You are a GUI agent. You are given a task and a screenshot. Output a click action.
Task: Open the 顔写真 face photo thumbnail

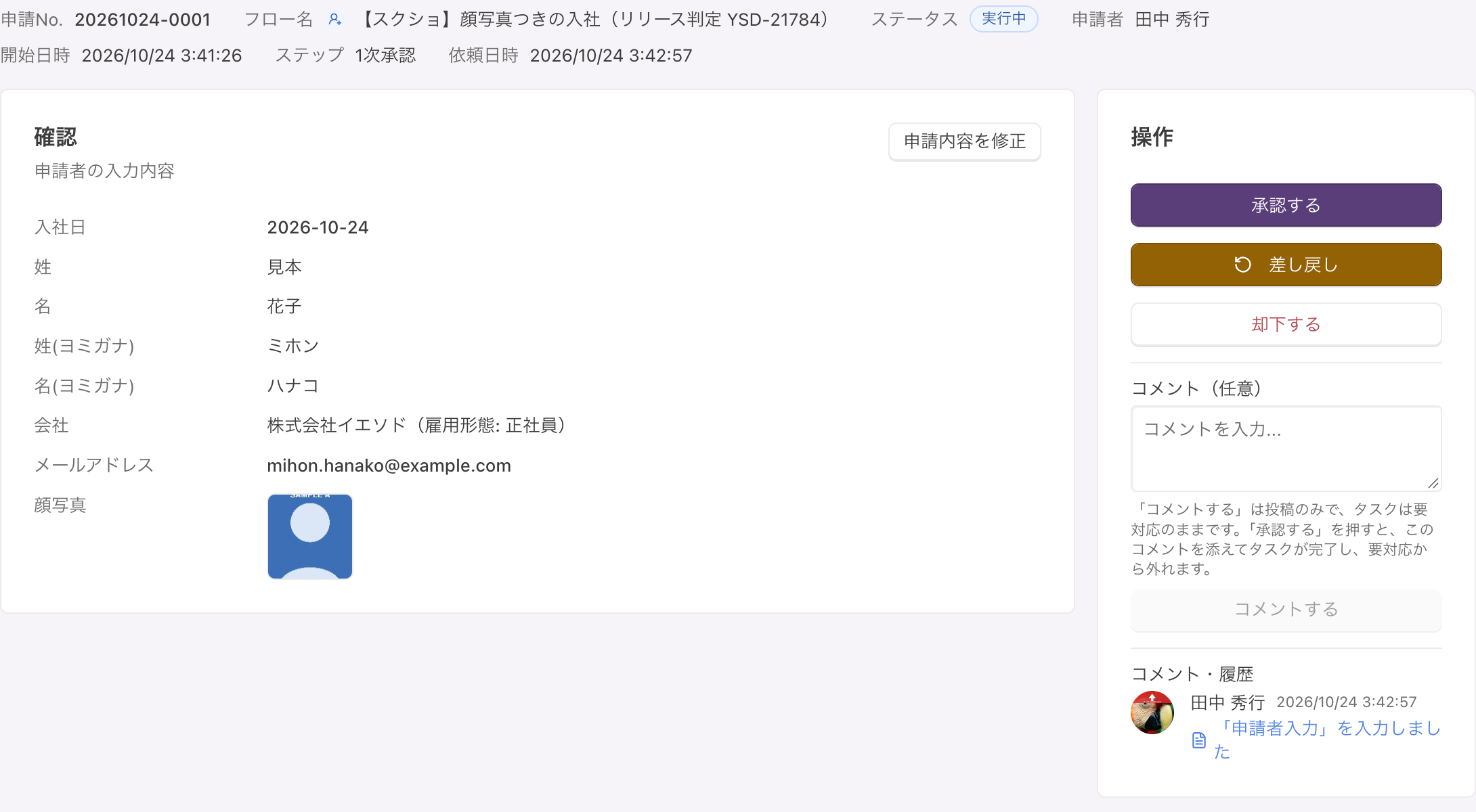[x=310, y=536]
